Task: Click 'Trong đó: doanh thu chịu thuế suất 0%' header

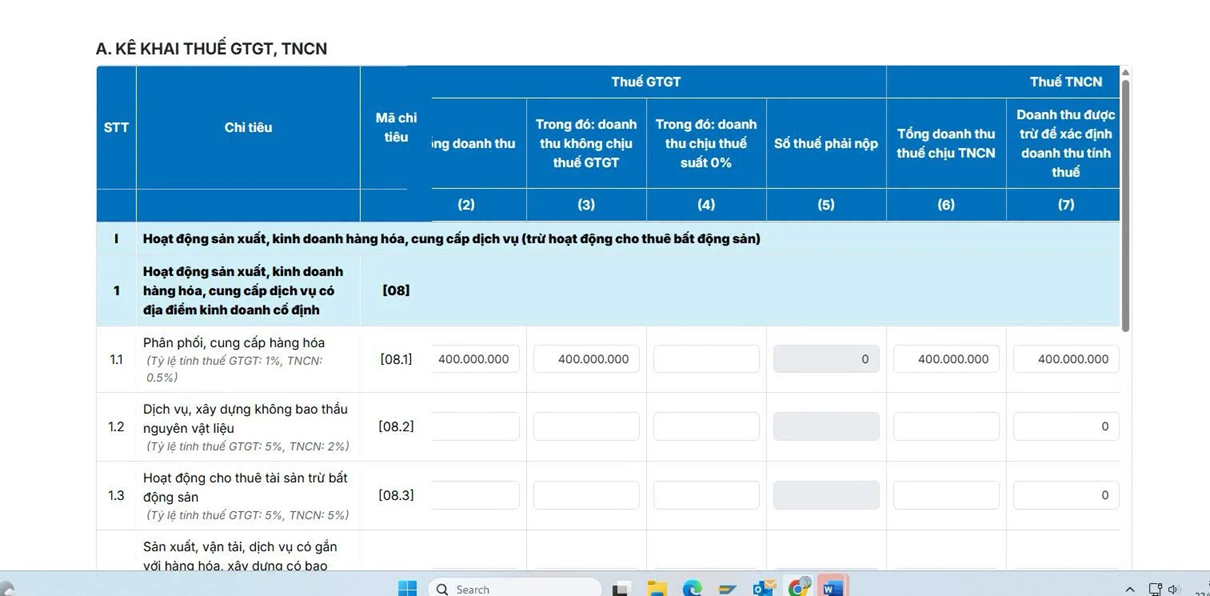Action: 706,144
